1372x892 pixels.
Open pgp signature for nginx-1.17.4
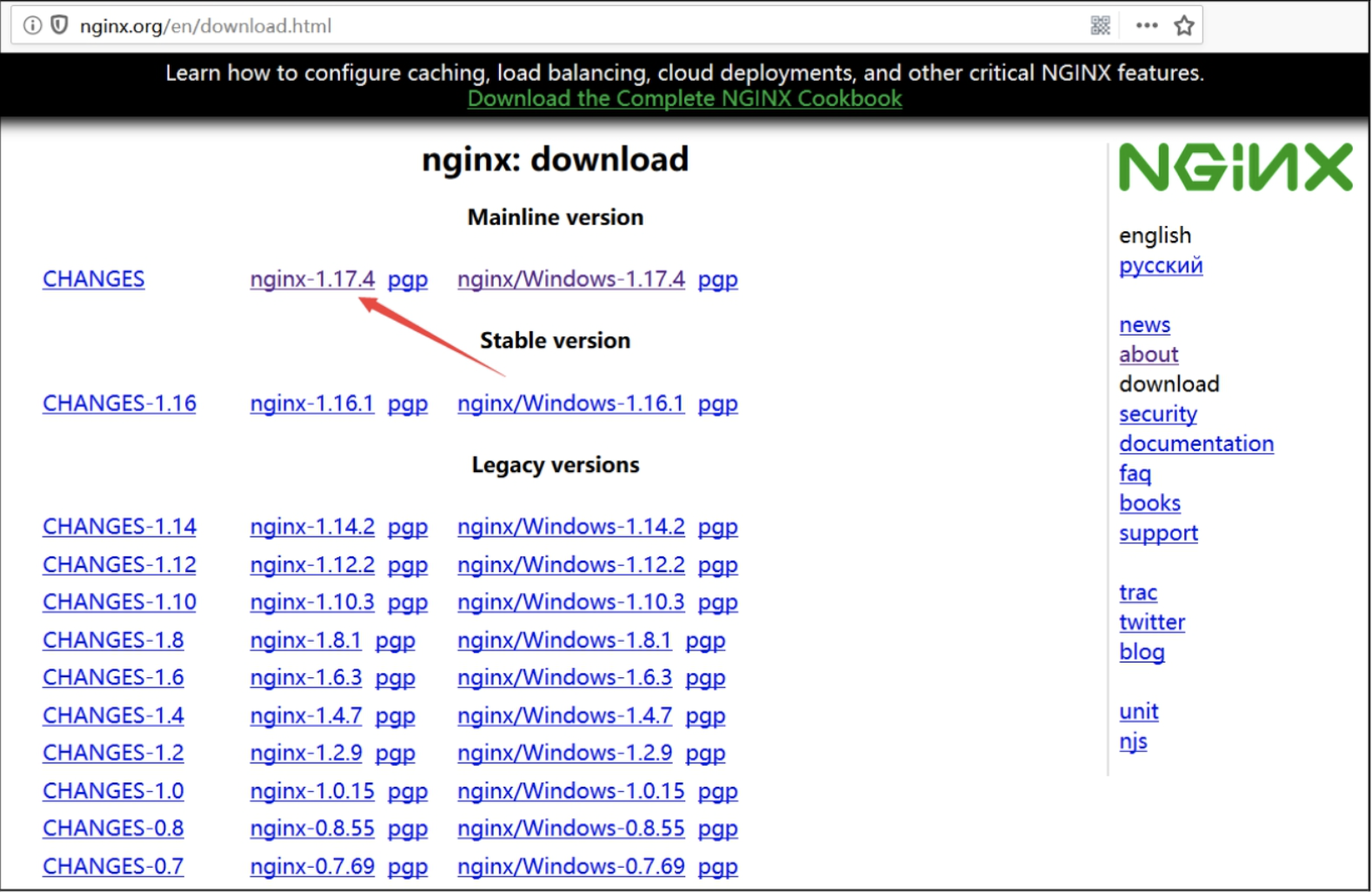tap(408, 280)
